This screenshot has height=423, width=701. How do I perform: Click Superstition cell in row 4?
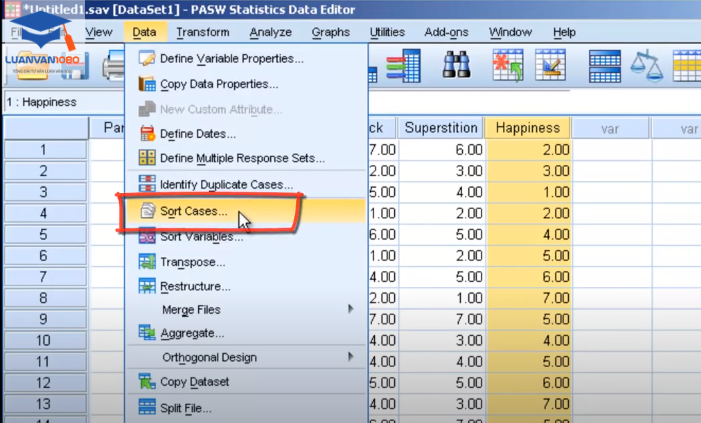(x=442, y=213)
